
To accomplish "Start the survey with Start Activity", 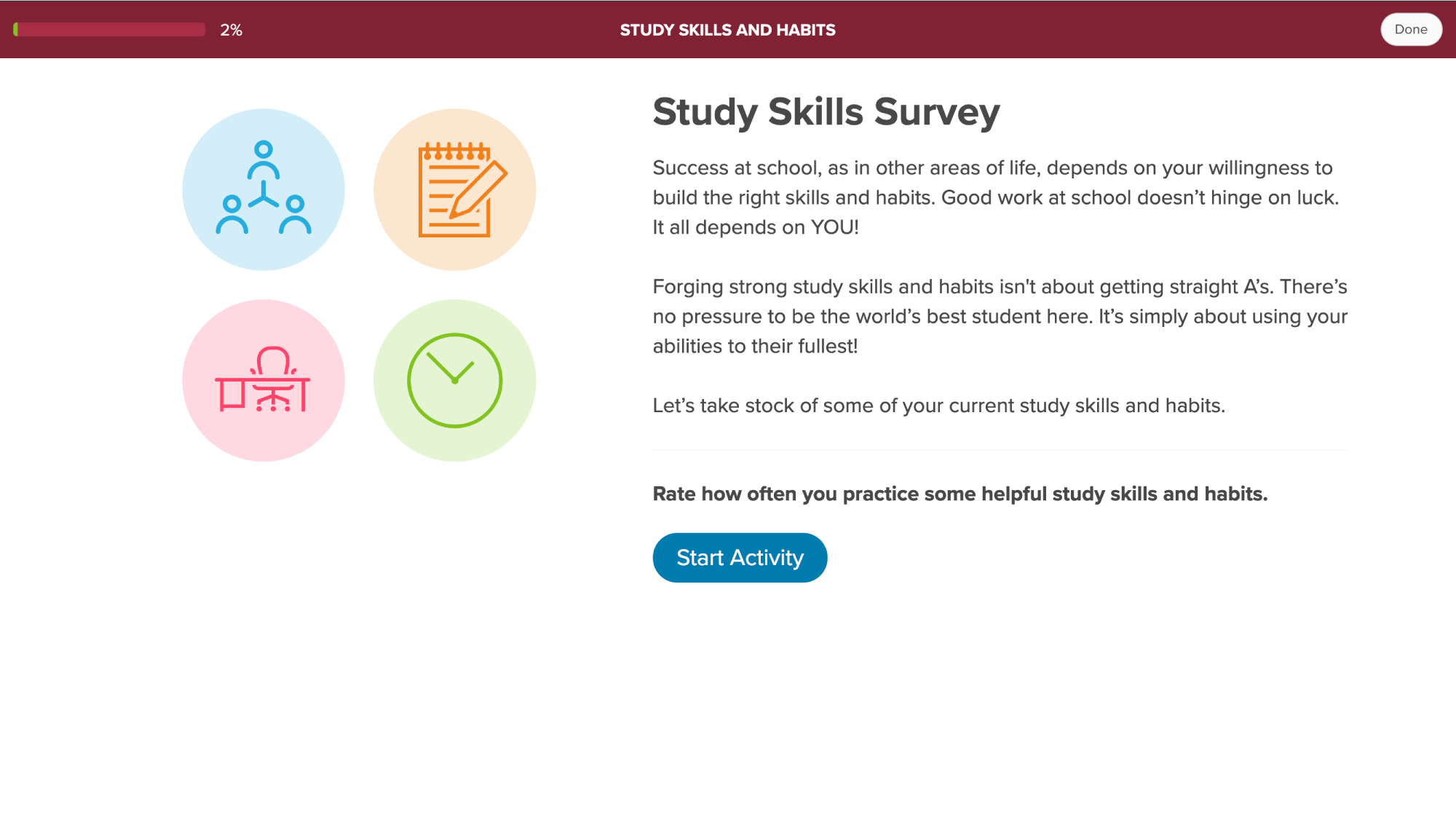I will coord(740,558).
